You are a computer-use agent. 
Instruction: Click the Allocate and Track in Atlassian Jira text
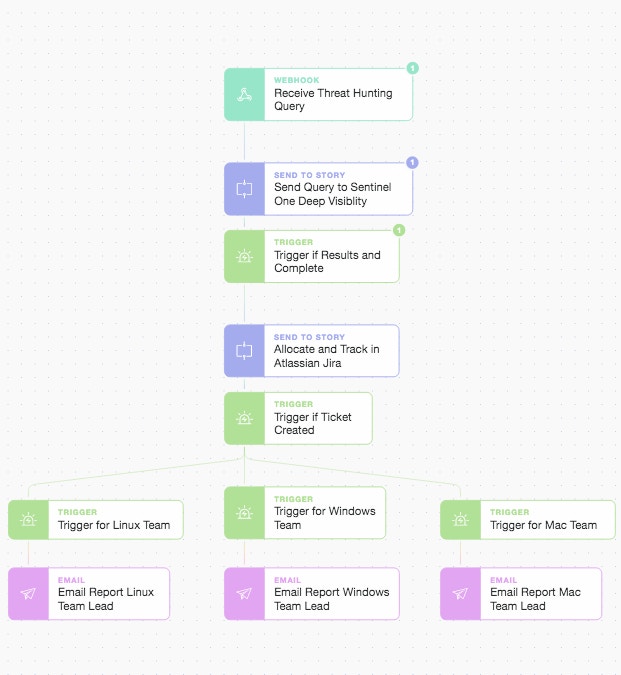pos(326,356)
